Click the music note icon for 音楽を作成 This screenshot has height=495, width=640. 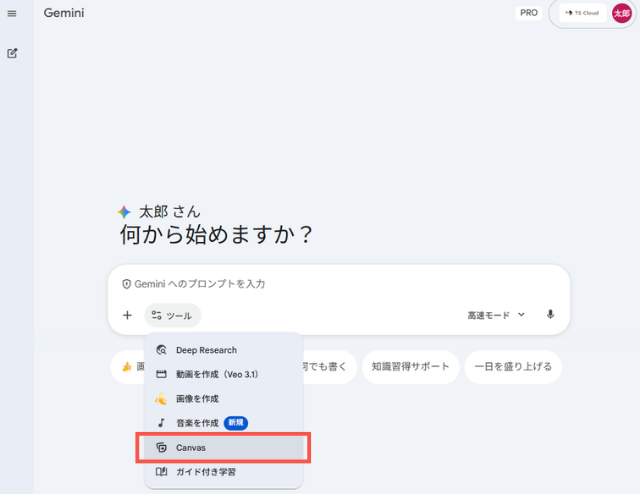tap(161, 423)
